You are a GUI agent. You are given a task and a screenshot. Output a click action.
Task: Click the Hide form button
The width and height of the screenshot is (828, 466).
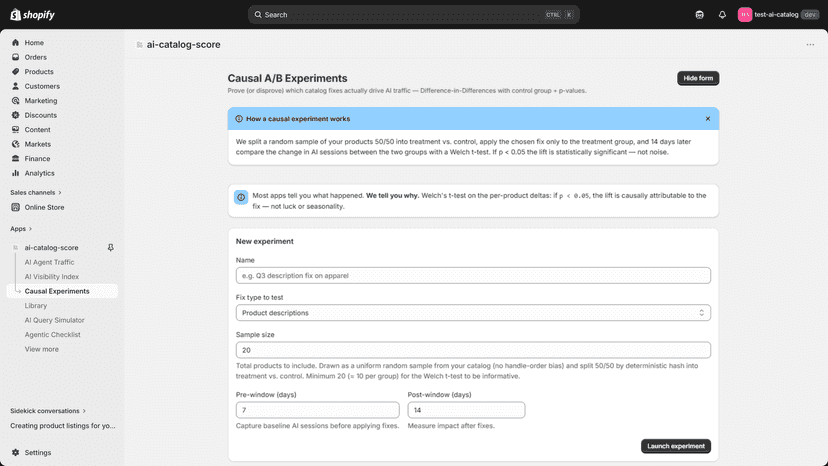click(x=698, y=78)
